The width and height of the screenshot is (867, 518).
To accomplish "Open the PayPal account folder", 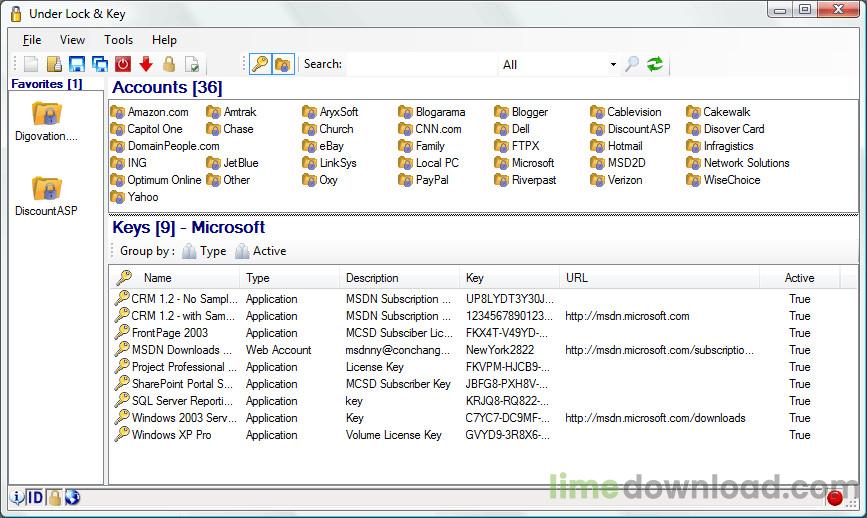I will point(424,180).
